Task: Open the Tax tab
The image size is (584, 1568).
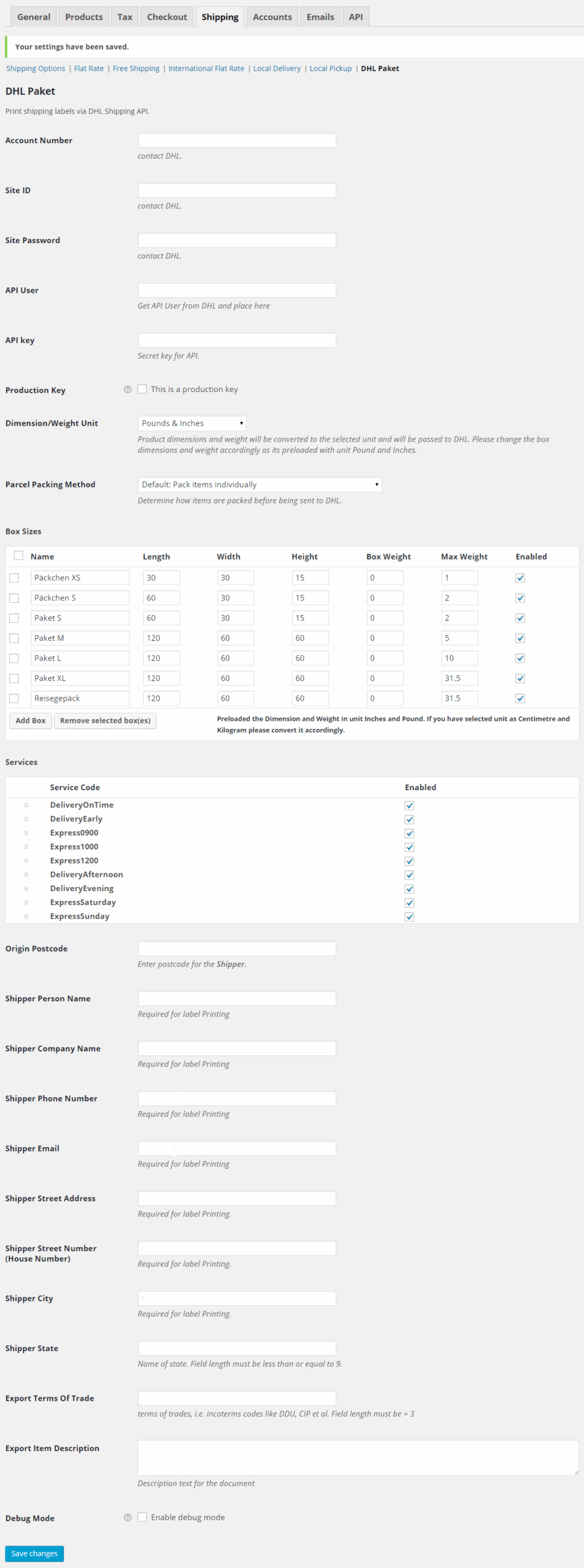Action: tap(125, 17)
